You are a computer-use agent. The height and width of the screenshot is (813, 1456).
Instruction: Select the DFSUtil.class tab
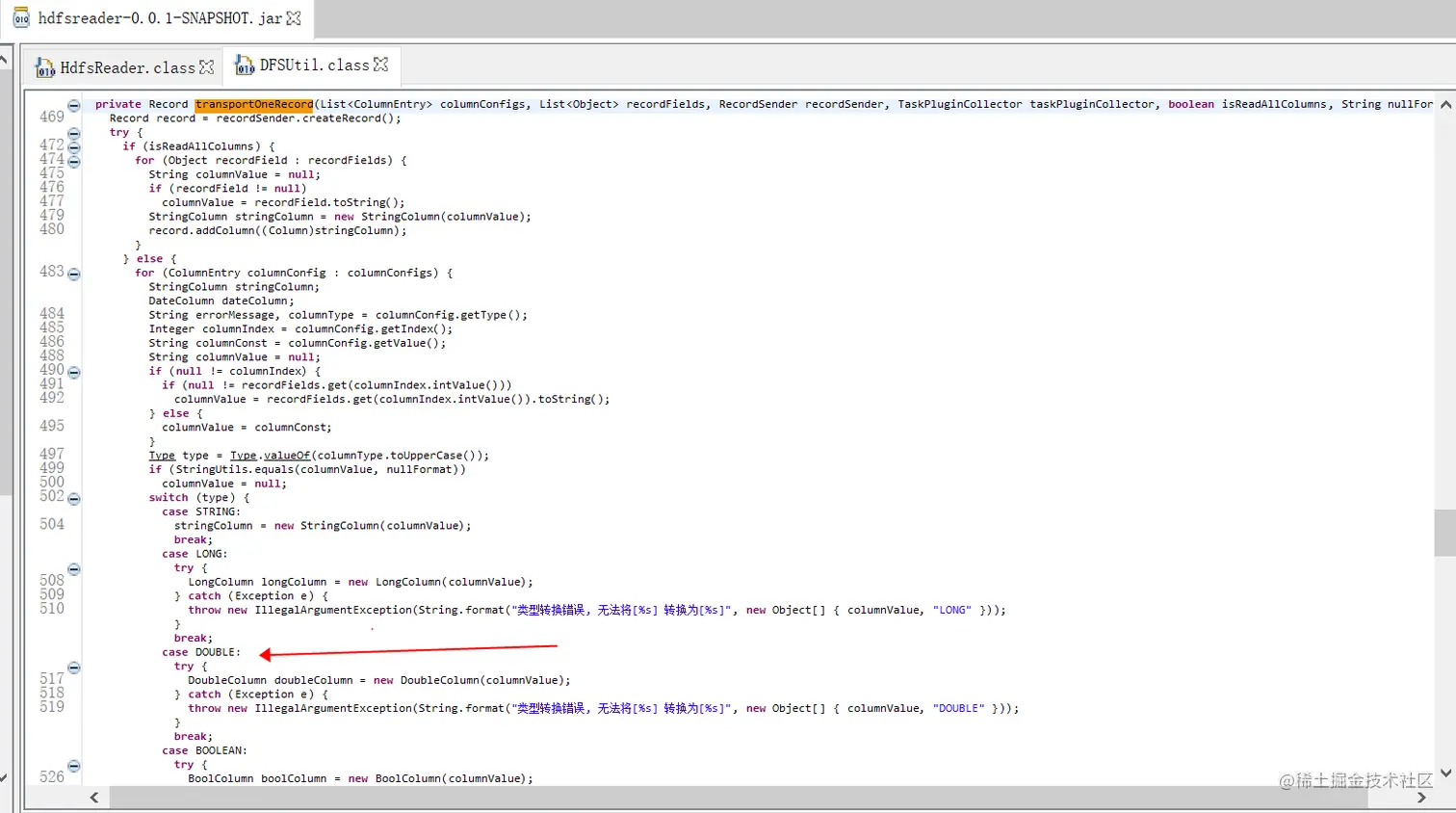point(312,65)
